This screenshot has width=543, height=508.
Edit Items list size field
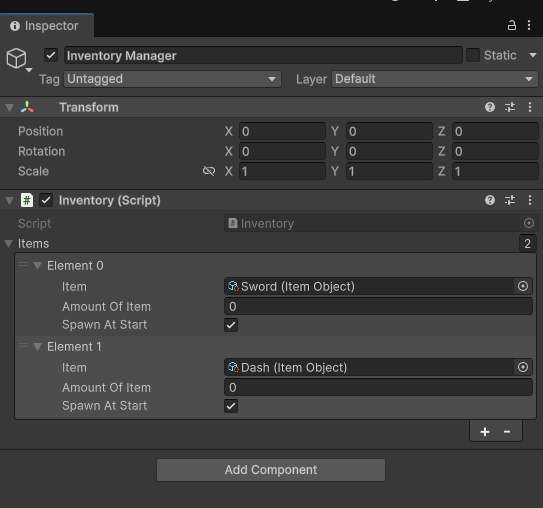528,243
